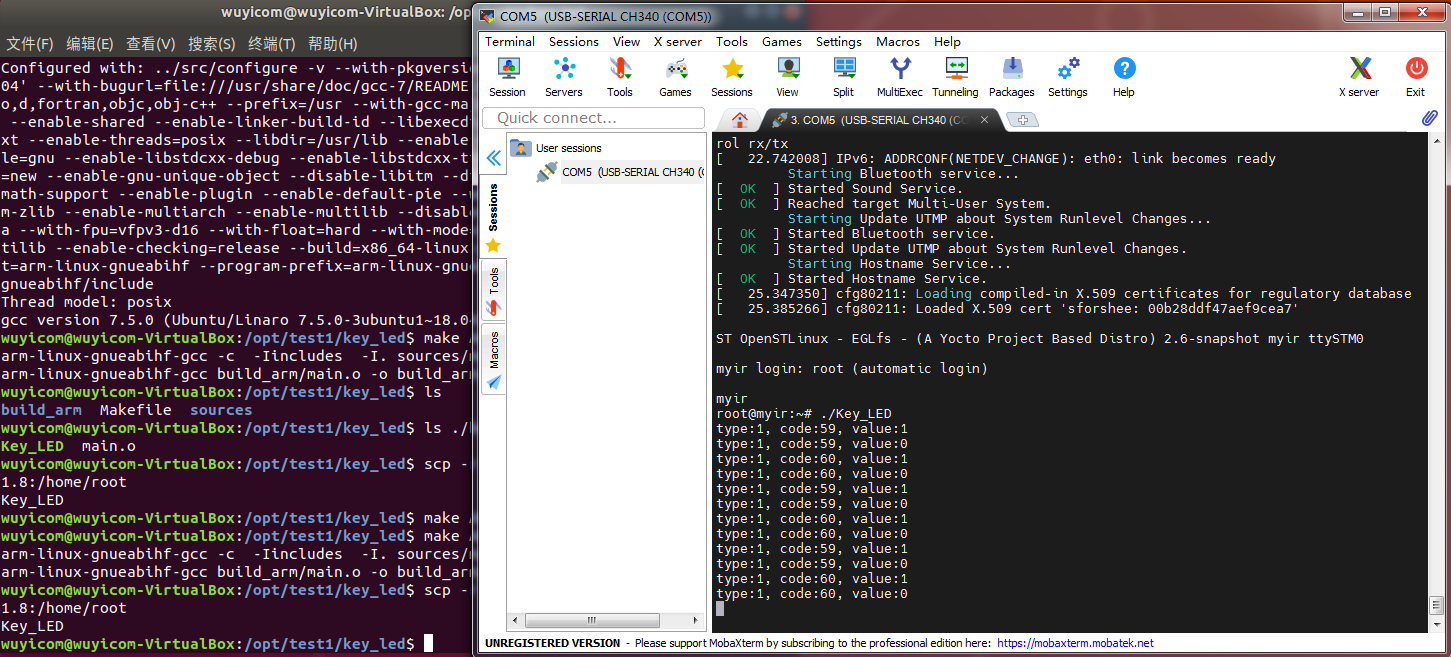Open the View menu in MobaXterm

click(x=627, y=41)
